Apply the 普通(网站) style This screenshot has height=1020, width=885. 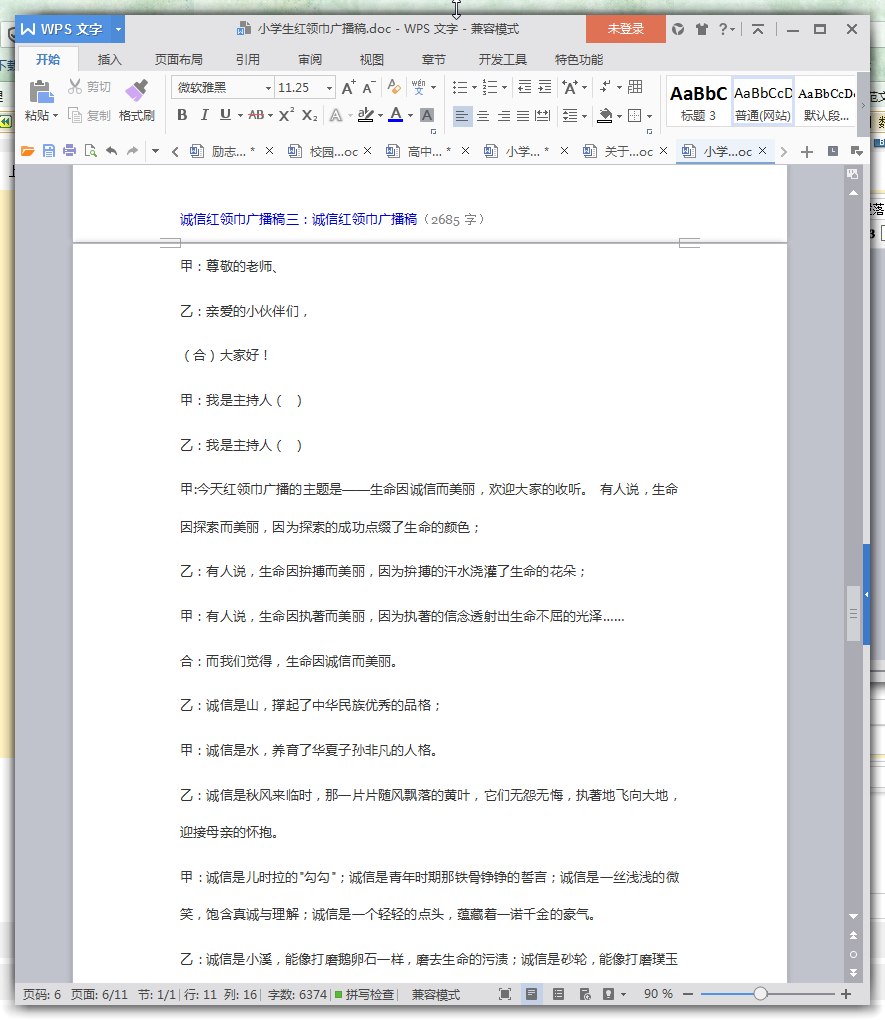[x=763, y=103]
